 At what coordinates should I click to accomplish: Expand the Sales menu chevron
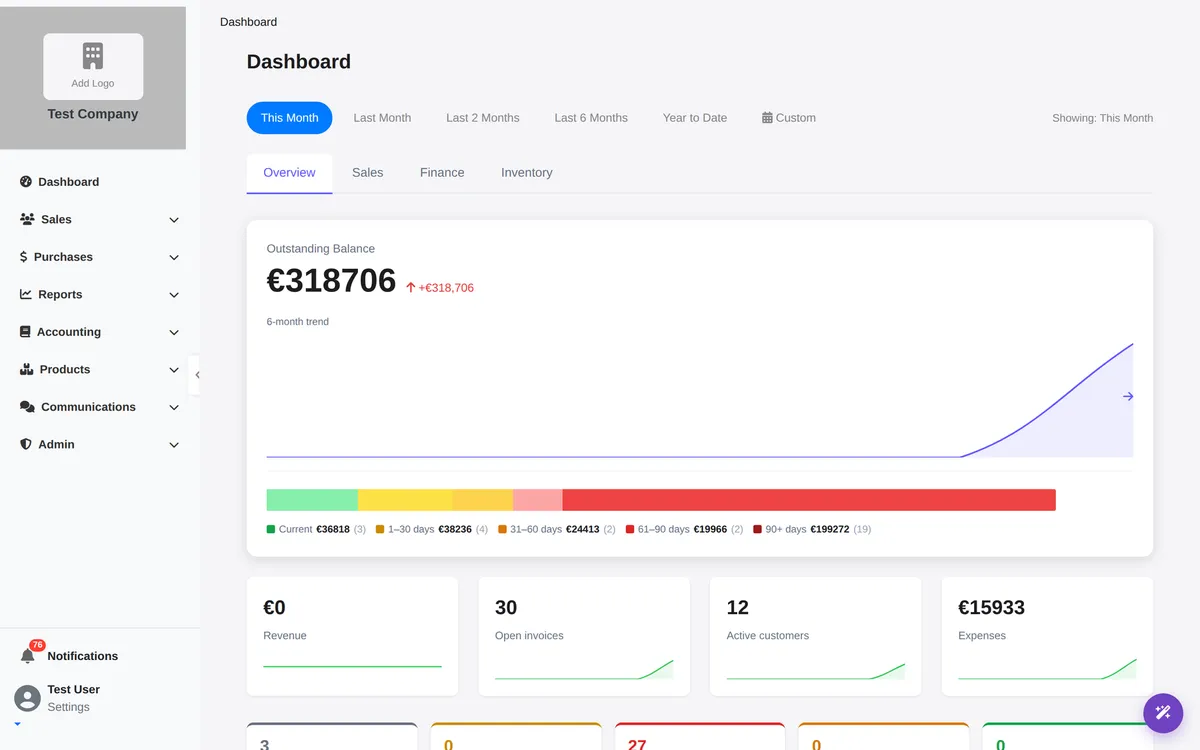[x=174, y=220]
